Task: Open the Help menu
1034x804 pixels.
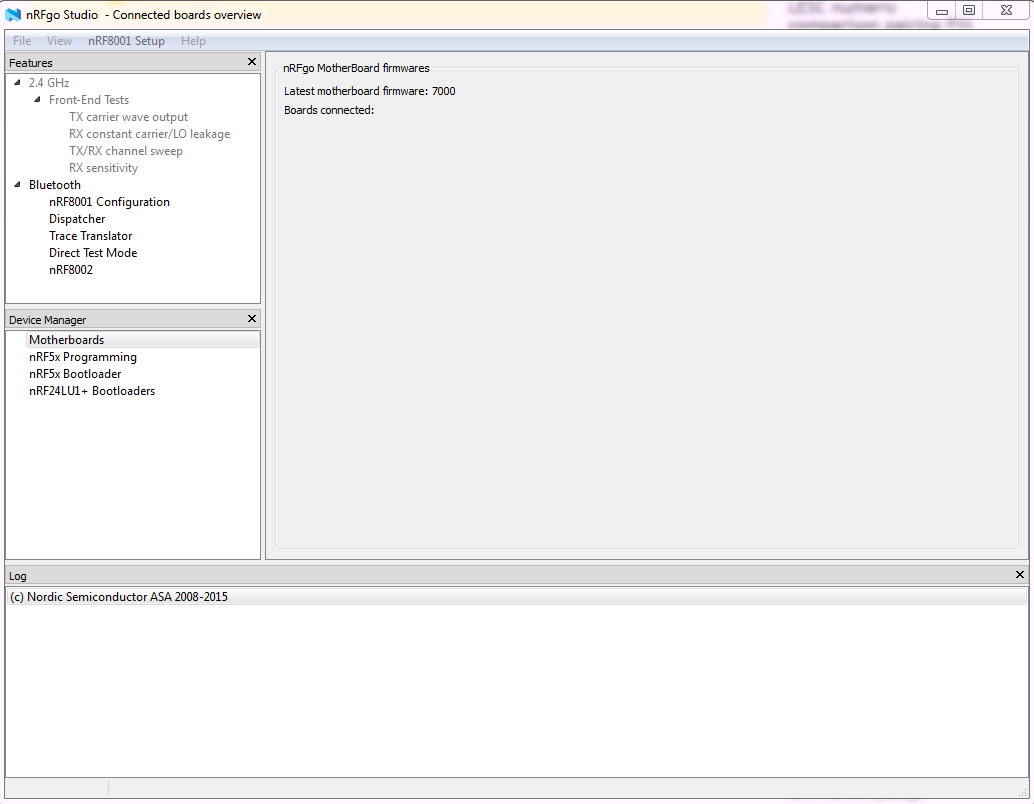Action: coord(193,41)
